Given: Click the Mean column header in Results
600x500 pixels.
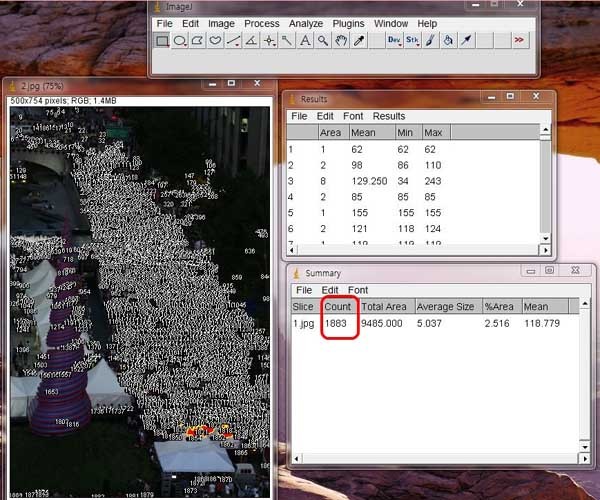Looking at the screenshot, I should (x=363, y=132).
